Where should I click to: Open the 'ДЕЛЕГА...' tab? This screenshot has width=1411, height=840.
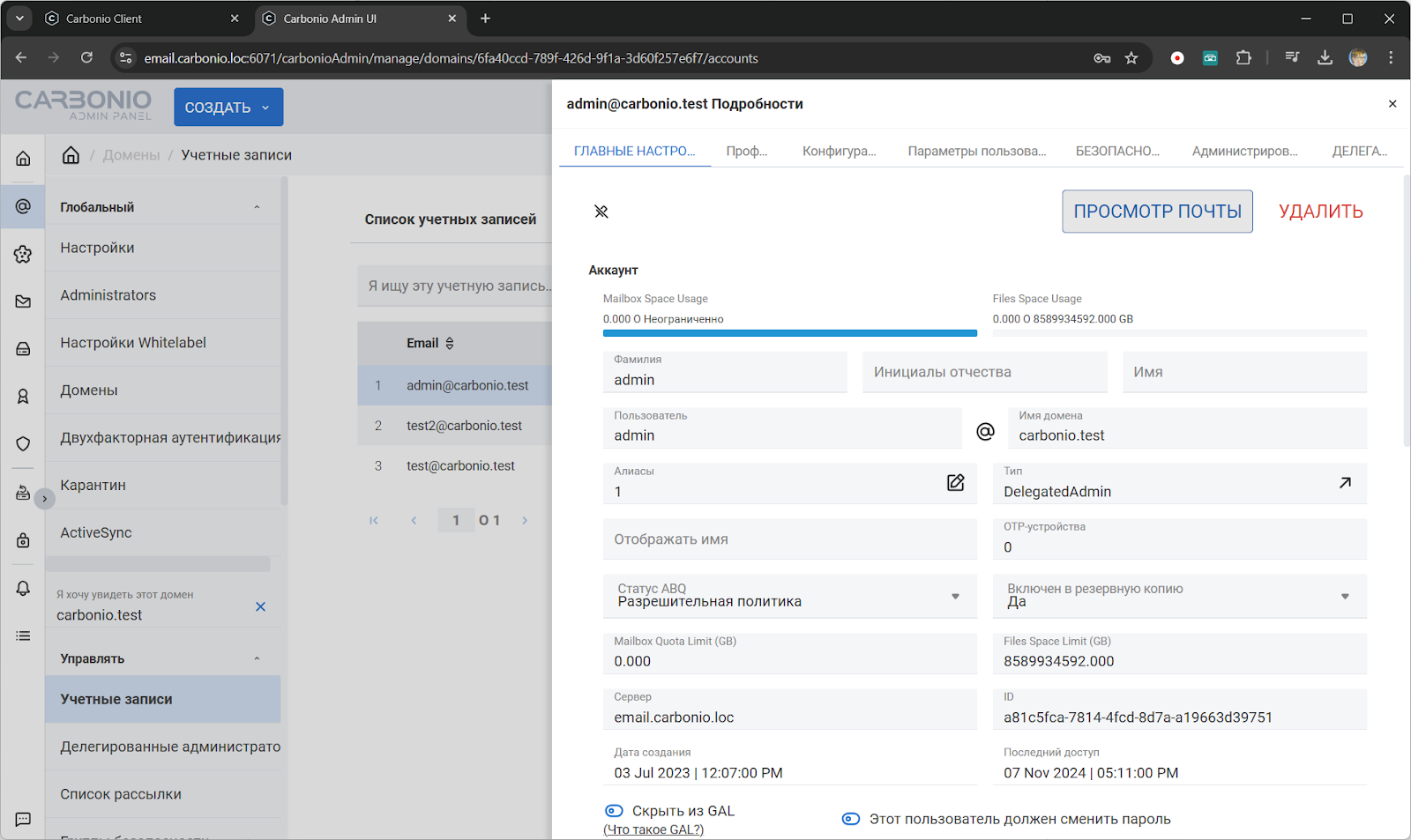pos(1360,151)
